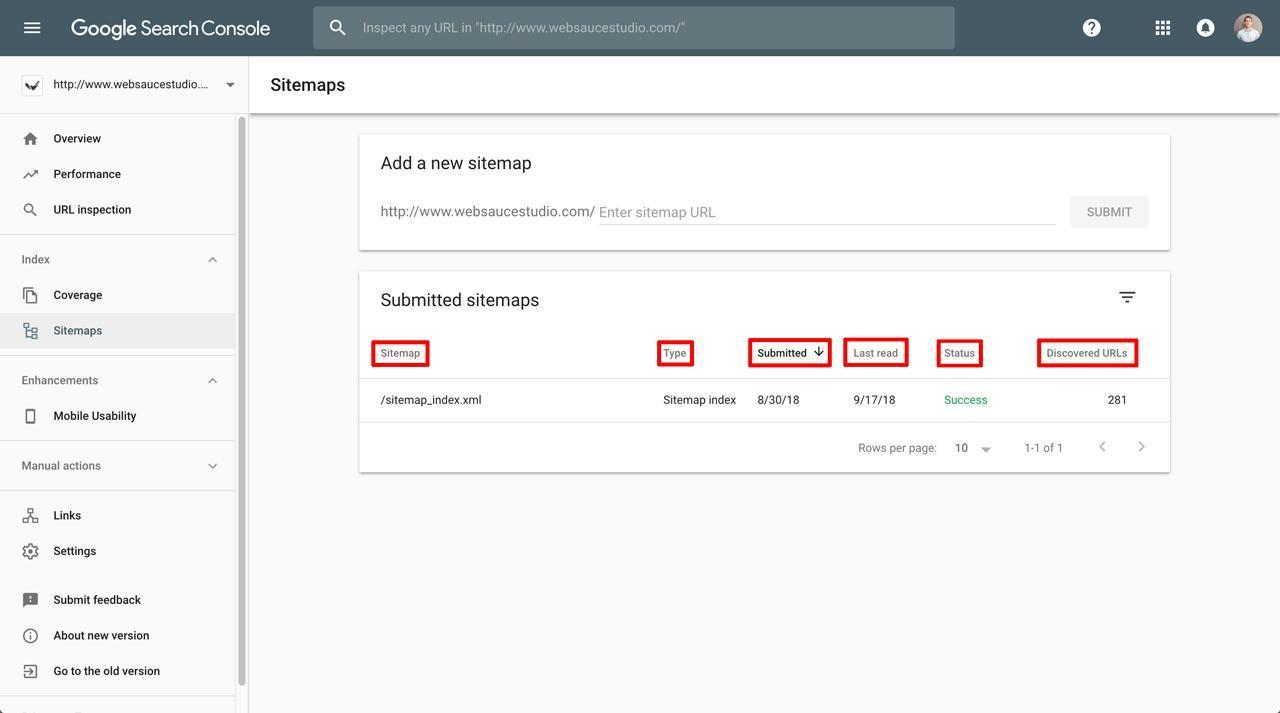Click the Overview home icon
The width and height of the screenshot is (1280, 713).
[30, 139]
